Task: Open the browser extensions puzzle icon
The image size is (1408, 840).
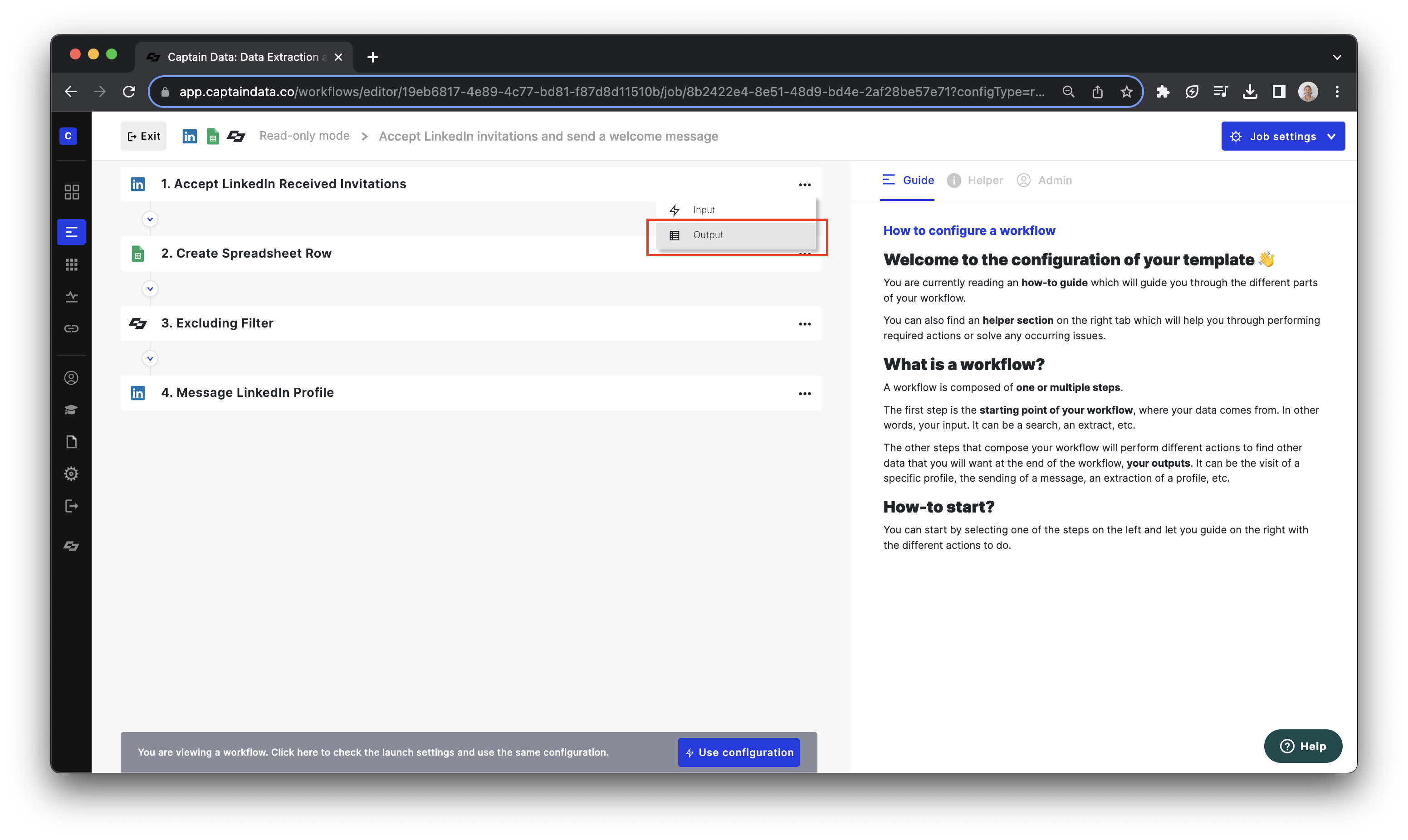Action: click(1163, 91)
